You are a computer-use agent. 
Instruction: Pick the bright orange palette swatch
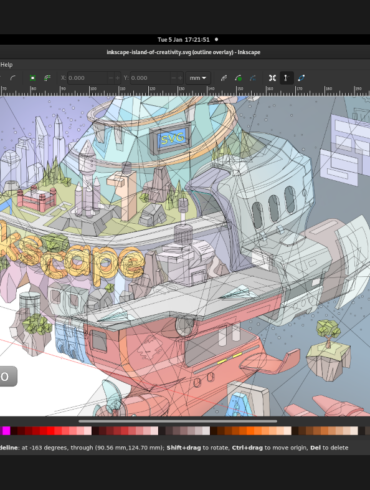(x=250, y=431)
